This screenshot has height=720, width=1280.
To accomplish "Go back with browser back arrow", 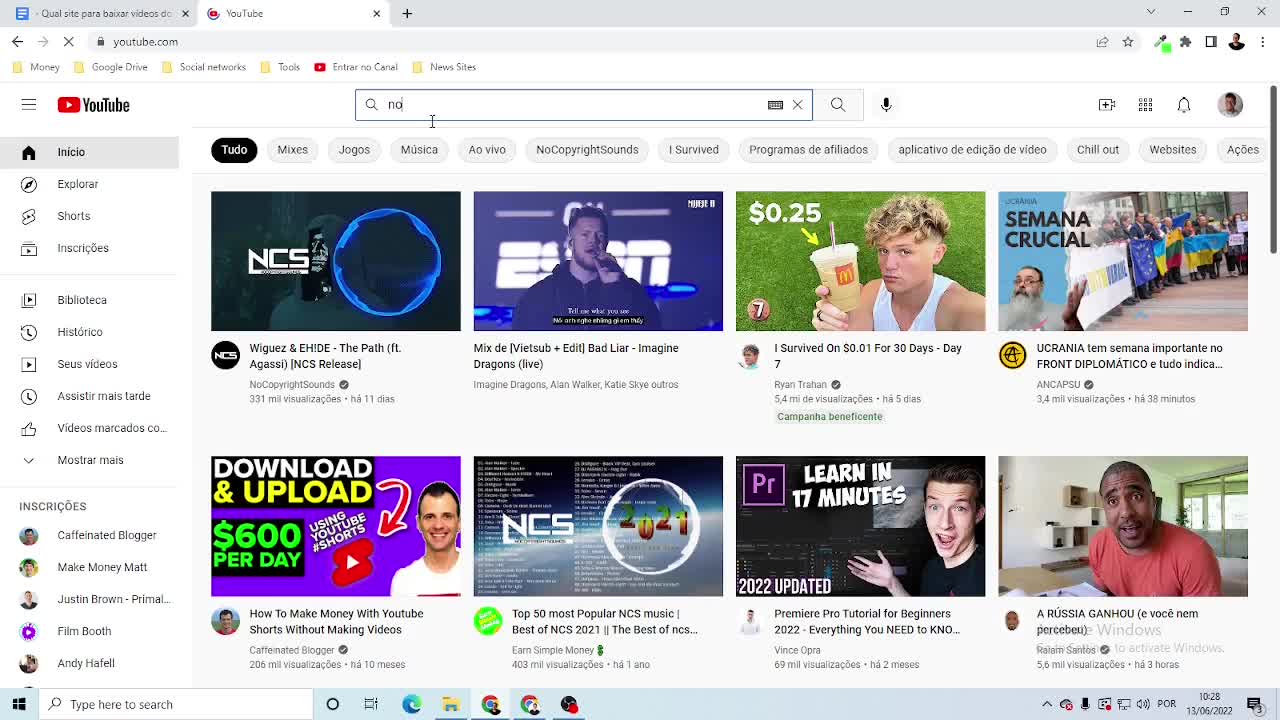I will pos(17,42).
